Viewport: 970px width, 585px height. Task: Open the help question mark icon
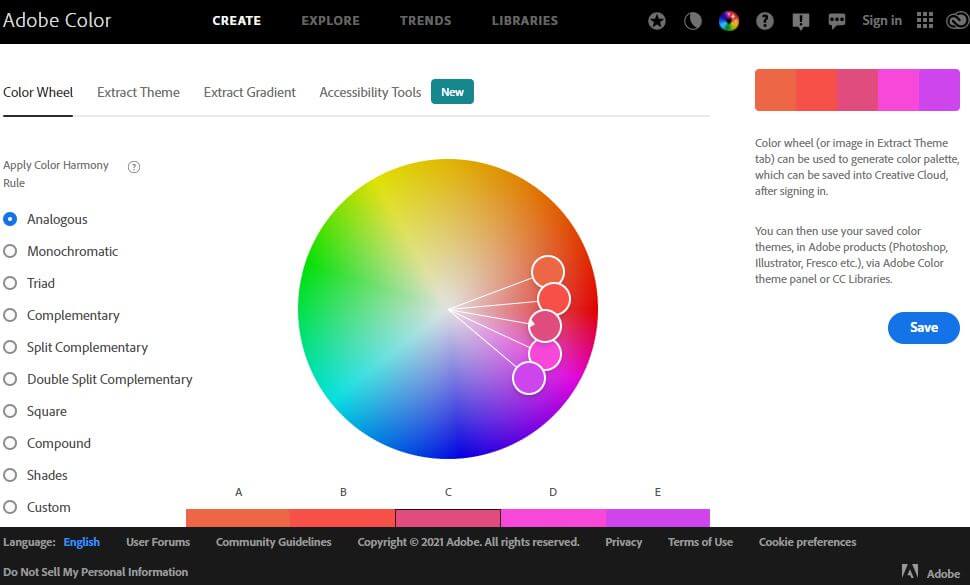click(765, 21)
